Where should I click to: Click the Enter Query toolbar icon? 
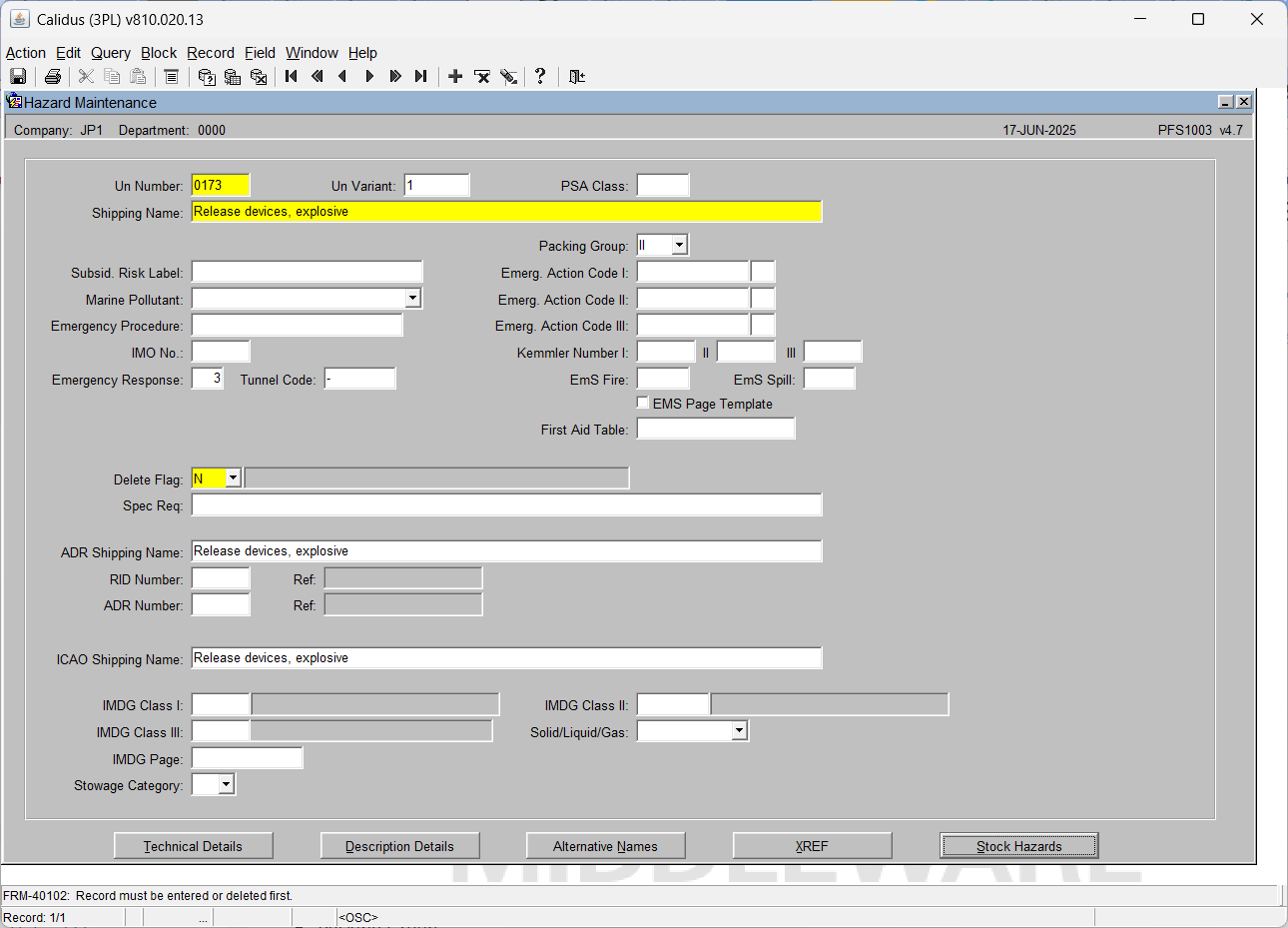[207, 76]
